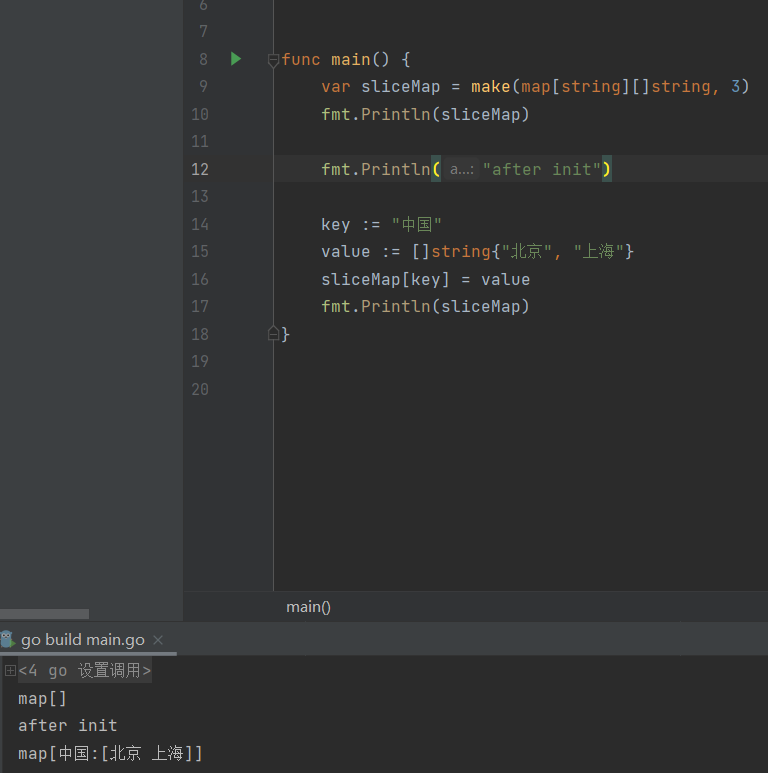768x773 pixels.
Task: Click line number 12 in the gutter
Action: click(200, 169)
